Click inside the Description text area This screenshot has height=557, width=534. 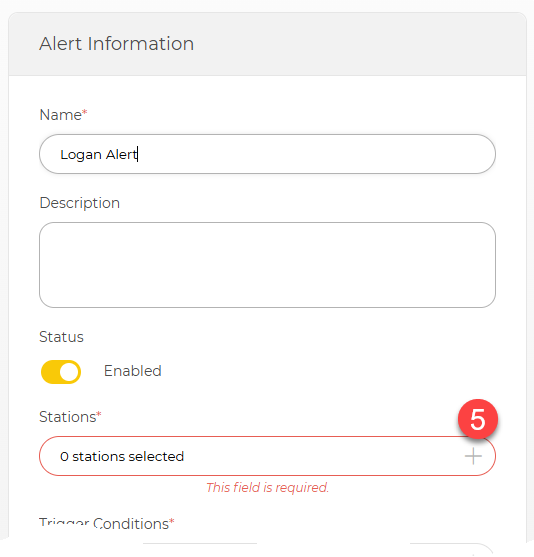(267, 265)
